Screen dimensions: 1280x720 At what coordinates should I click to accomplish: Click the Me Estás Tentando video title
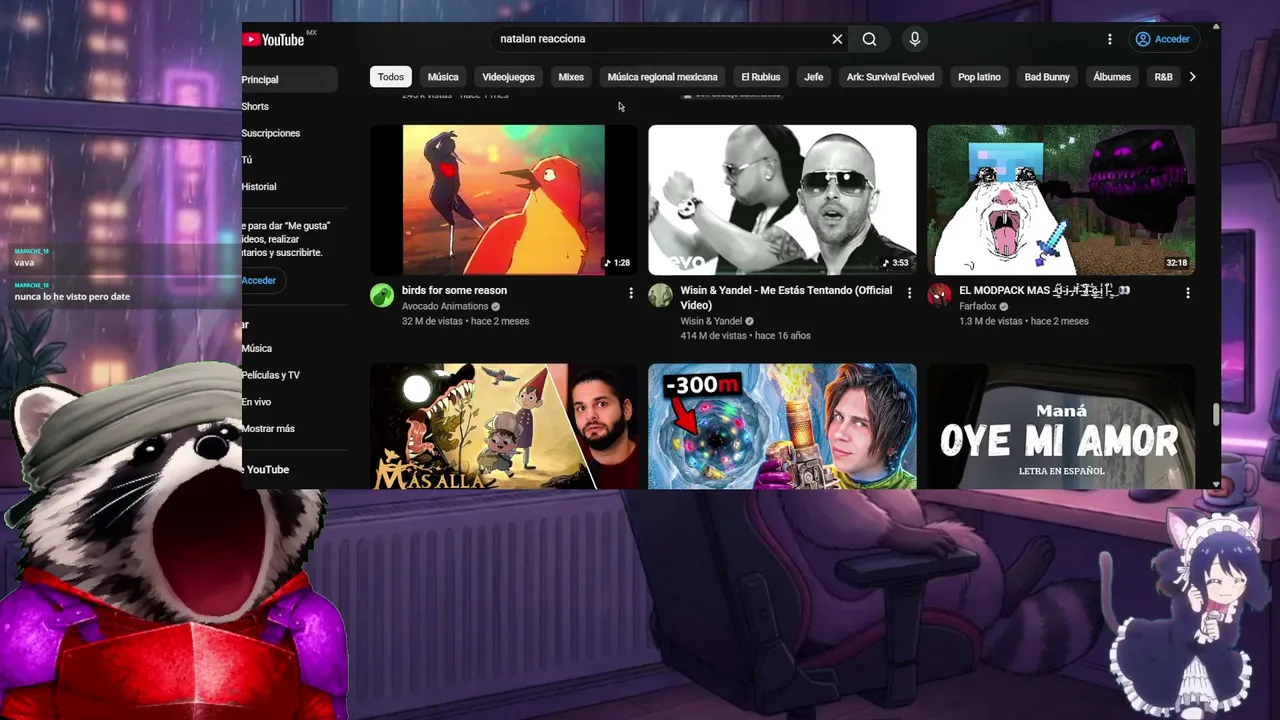(x=786, y=298)
